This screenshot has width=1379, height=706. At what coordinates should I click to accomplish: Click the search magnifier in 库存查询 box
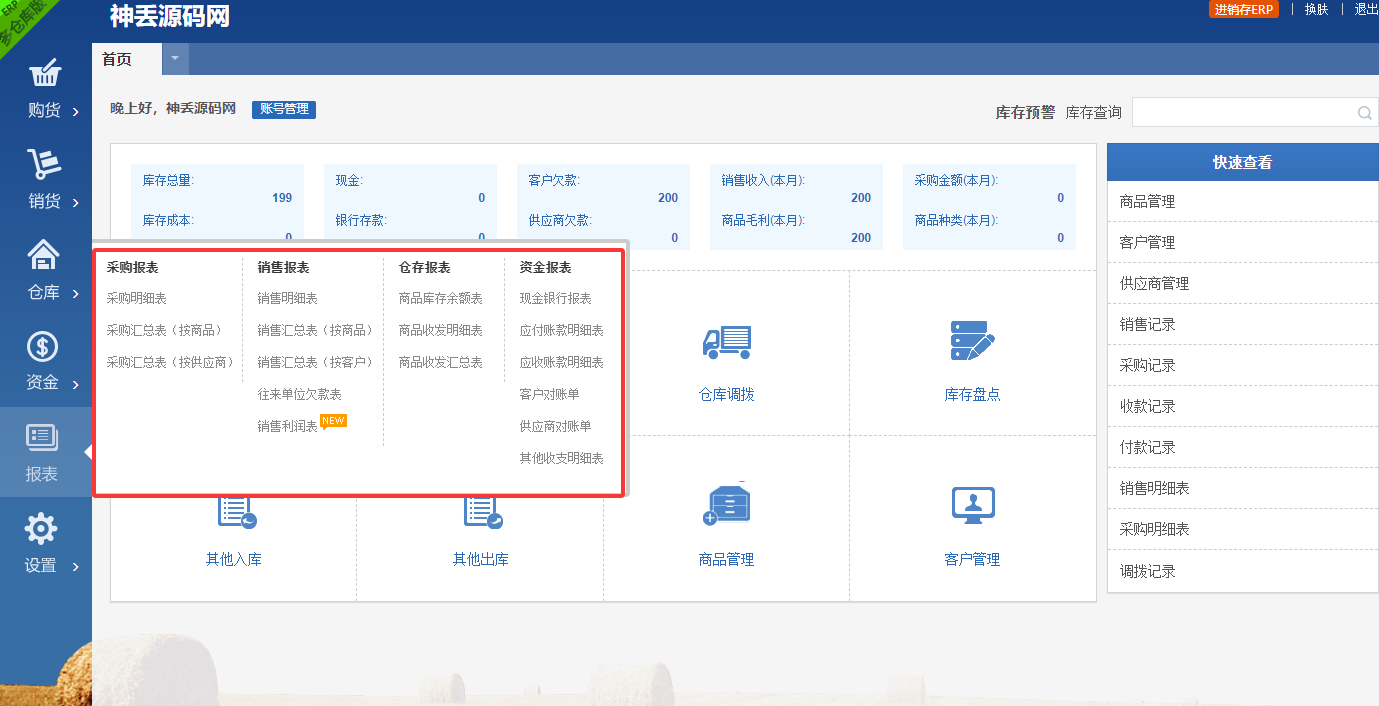coord(1364,113)
